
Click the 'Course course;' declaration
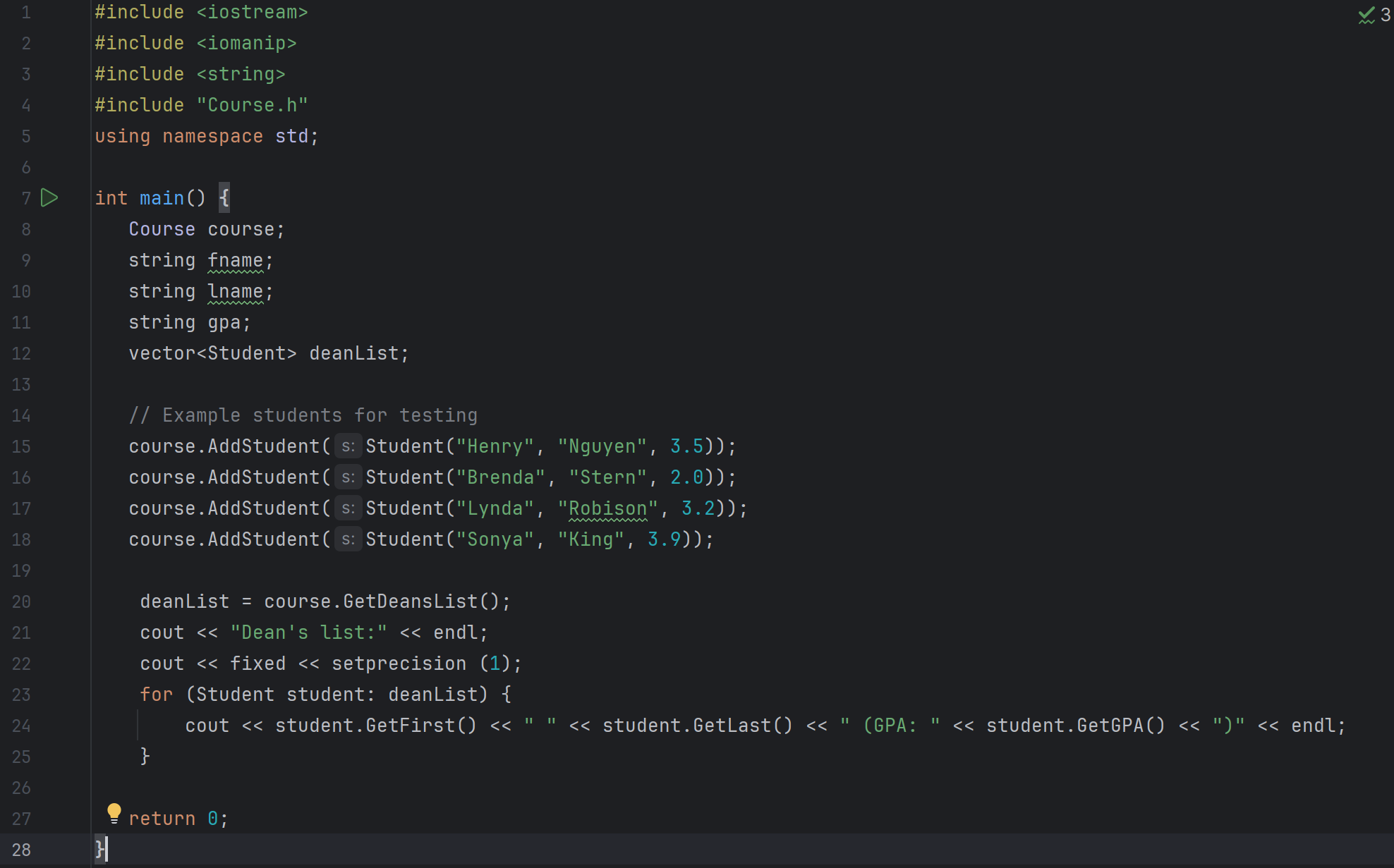(x=207, y=229)
